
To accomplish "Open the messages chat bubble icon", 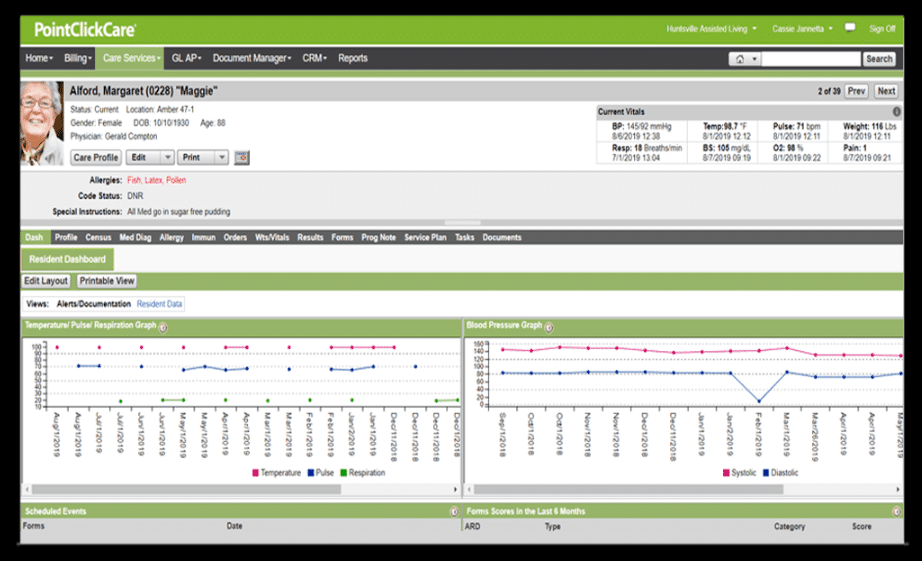I will (x=850, y=28).
